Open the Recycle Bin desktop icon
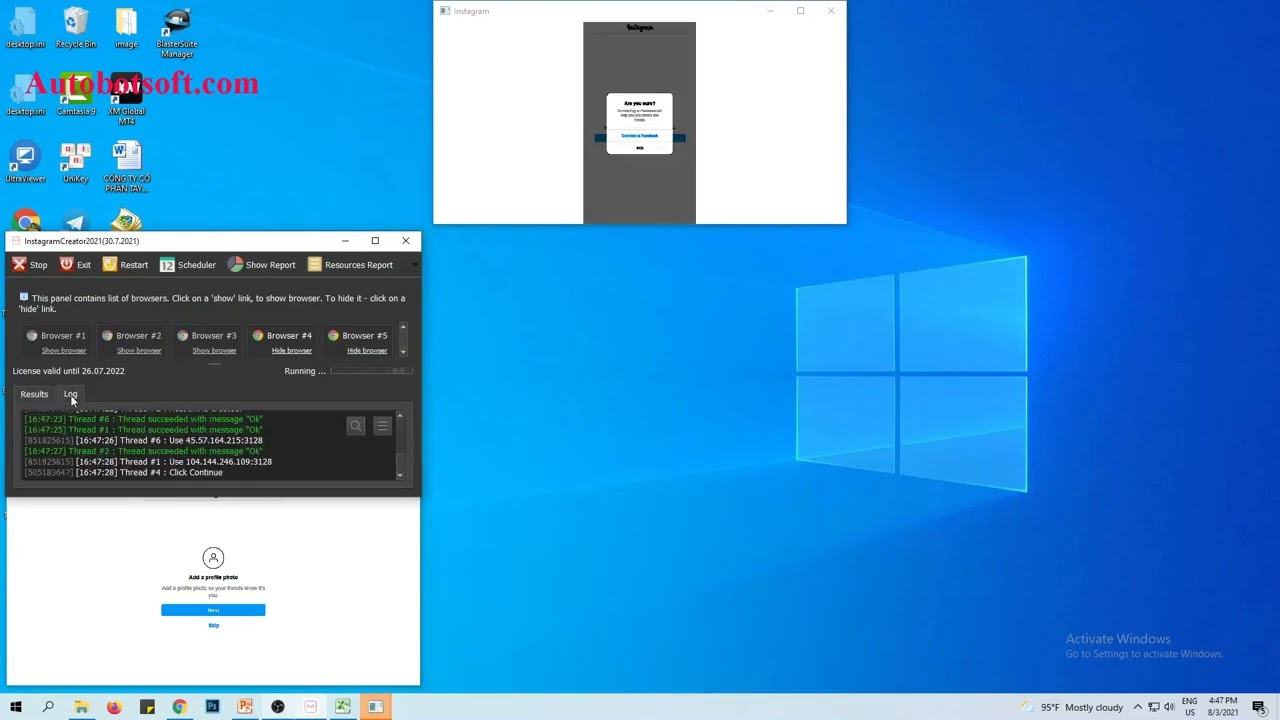 (76, 28)
